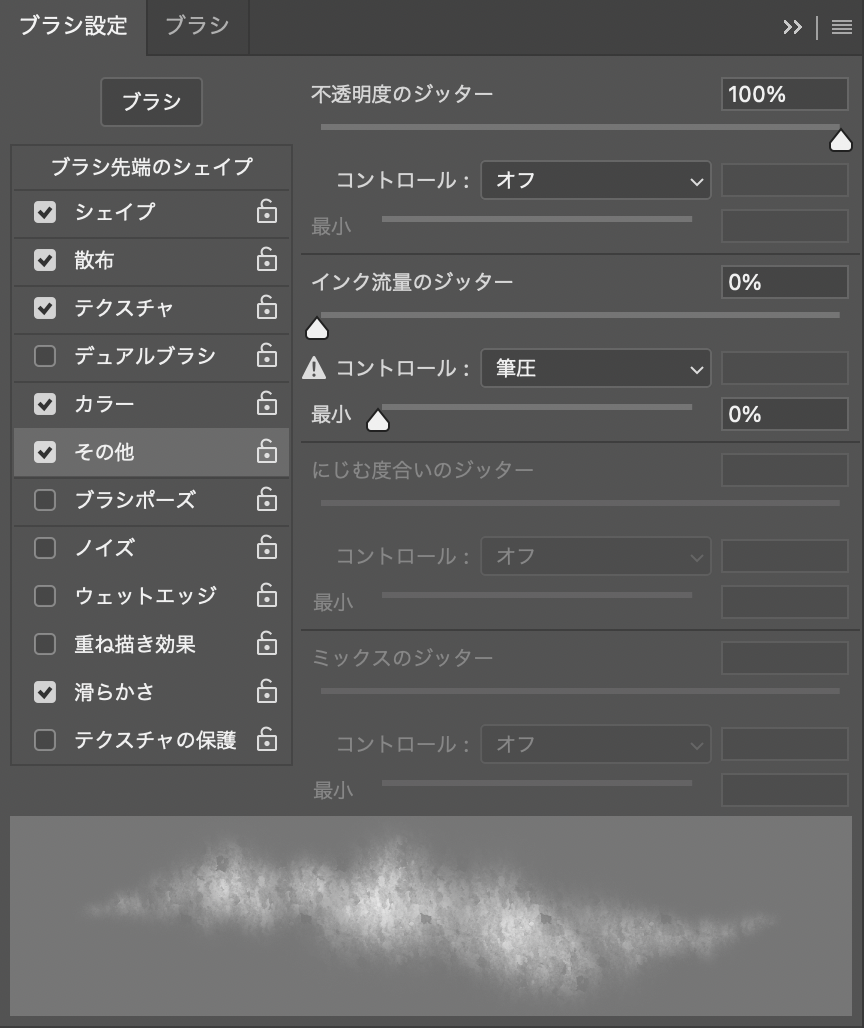
Task: Enable the ウェットエッジ checkbox
Action: tap(45, 596)
